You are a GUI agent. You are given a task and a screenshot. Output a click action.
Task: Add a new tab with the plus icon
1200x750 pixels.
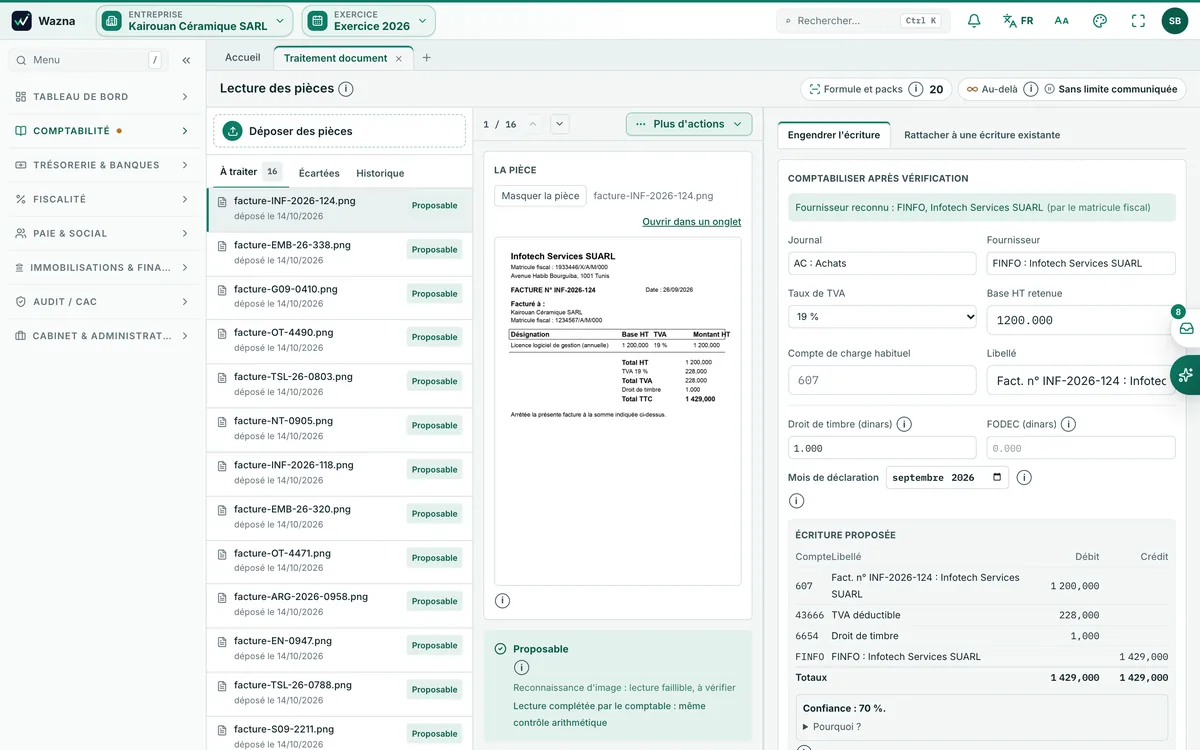coord(426,58)
